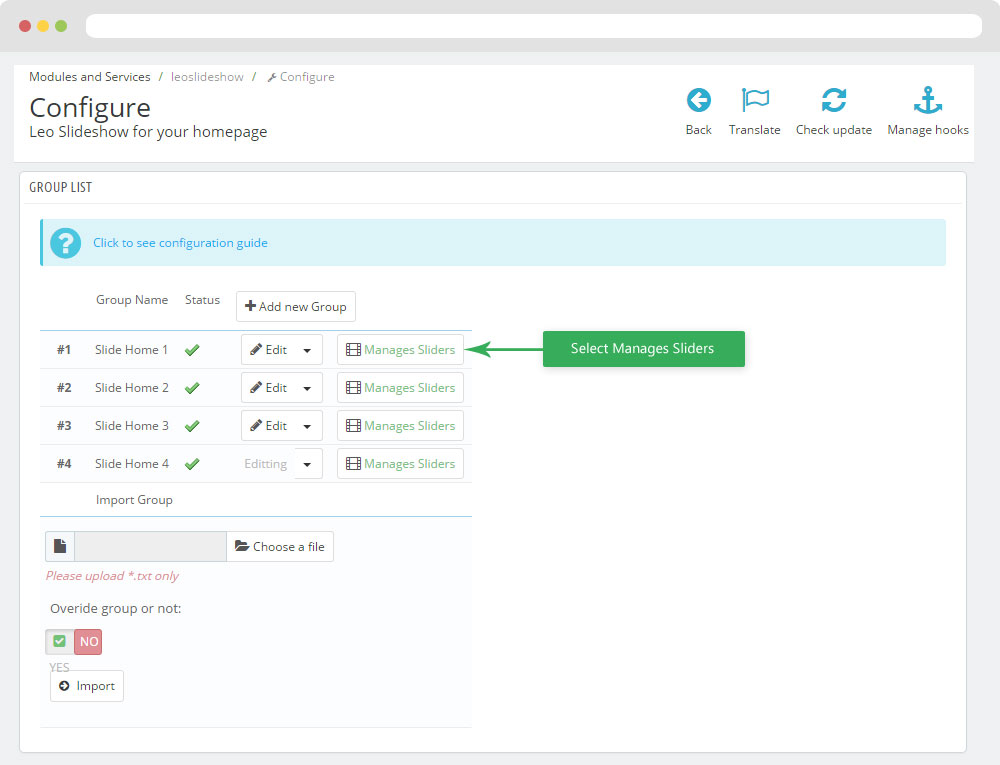The width and height of the screenshot is (1000, 765).
Task: Expand Edit dropdown arrow for Slide Home 1
Action: [307, 350]
